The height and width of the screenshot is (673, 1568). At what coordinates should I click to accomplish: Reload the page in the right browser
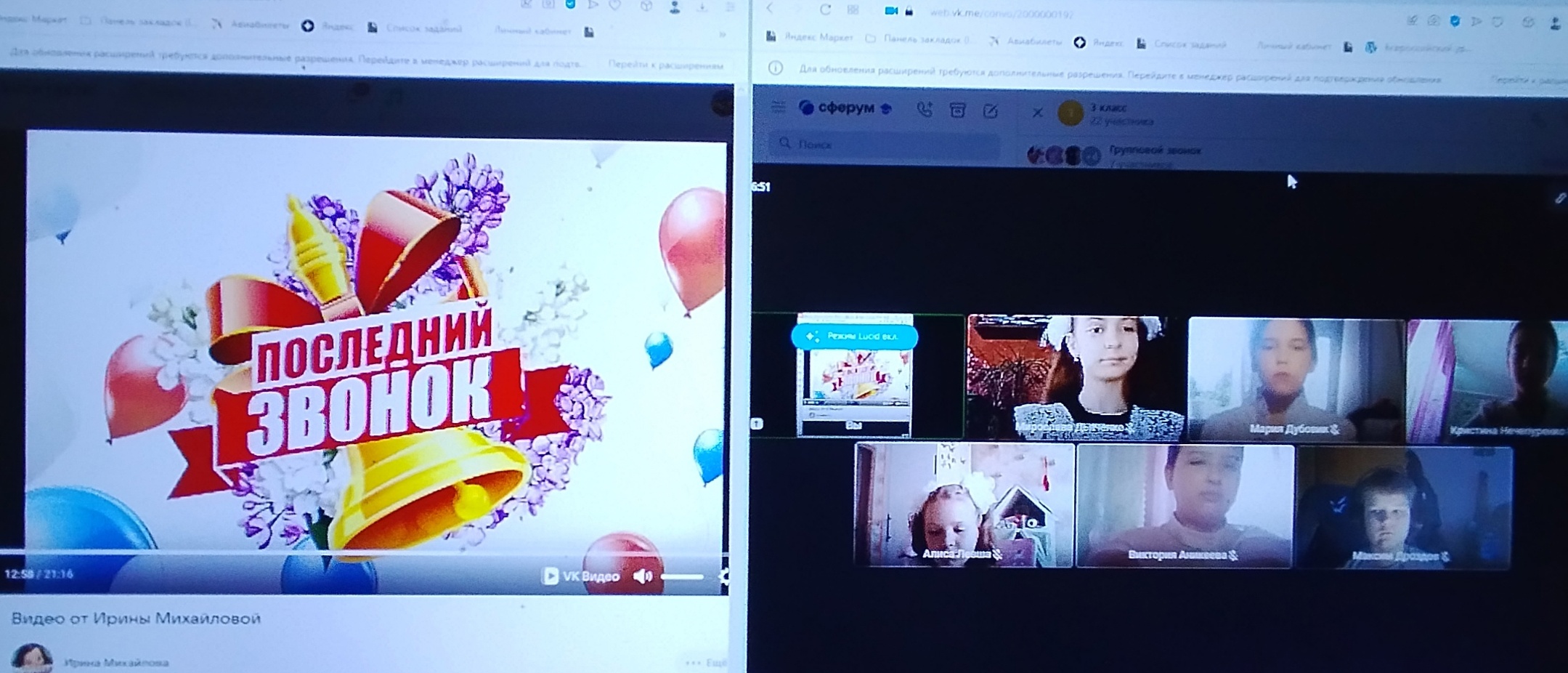825,9
